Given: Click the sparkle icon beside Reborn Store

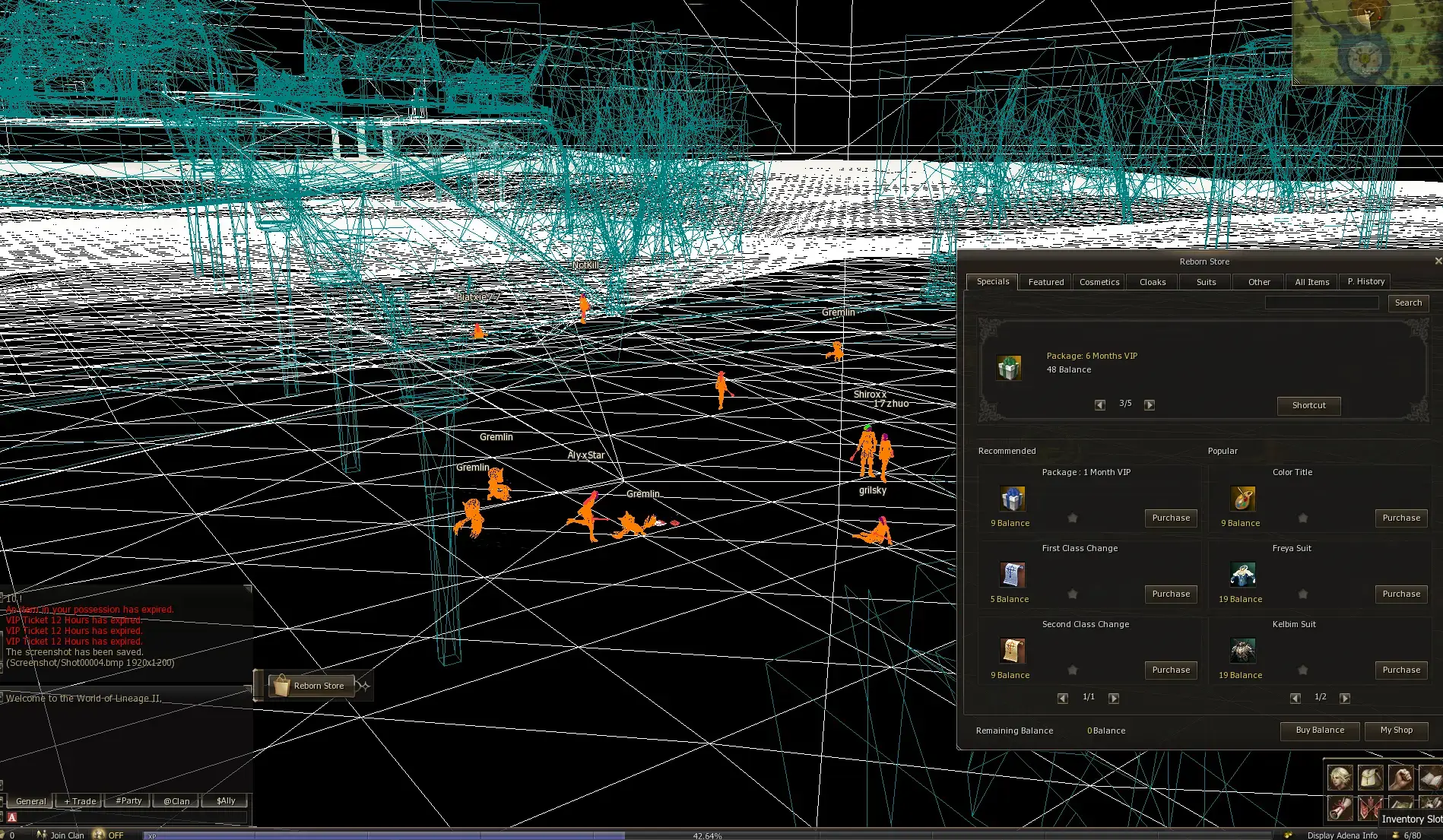Looking at the screenshot, I should [x=363, y=686].
